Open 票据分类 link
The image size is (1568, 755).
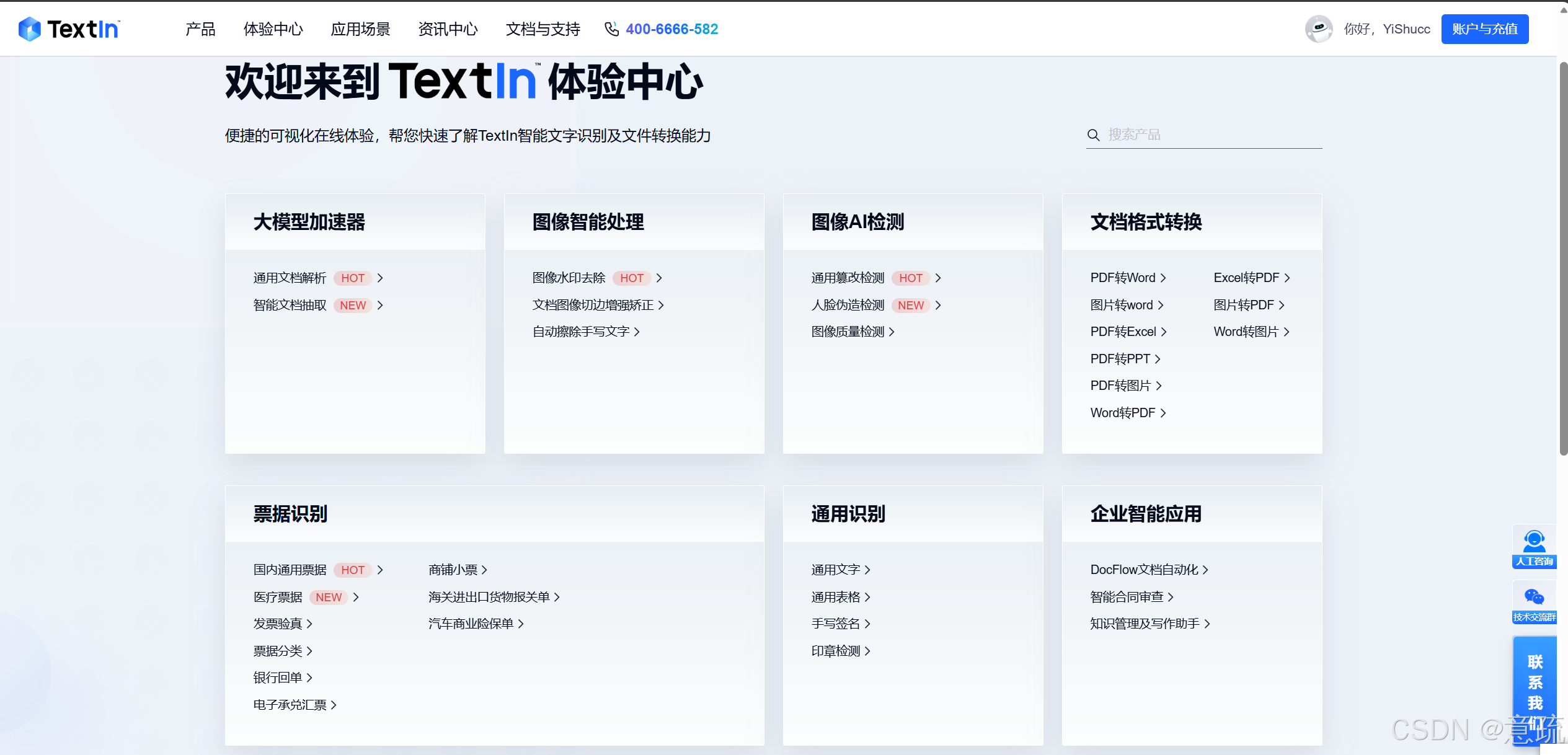tap(278, 651)
